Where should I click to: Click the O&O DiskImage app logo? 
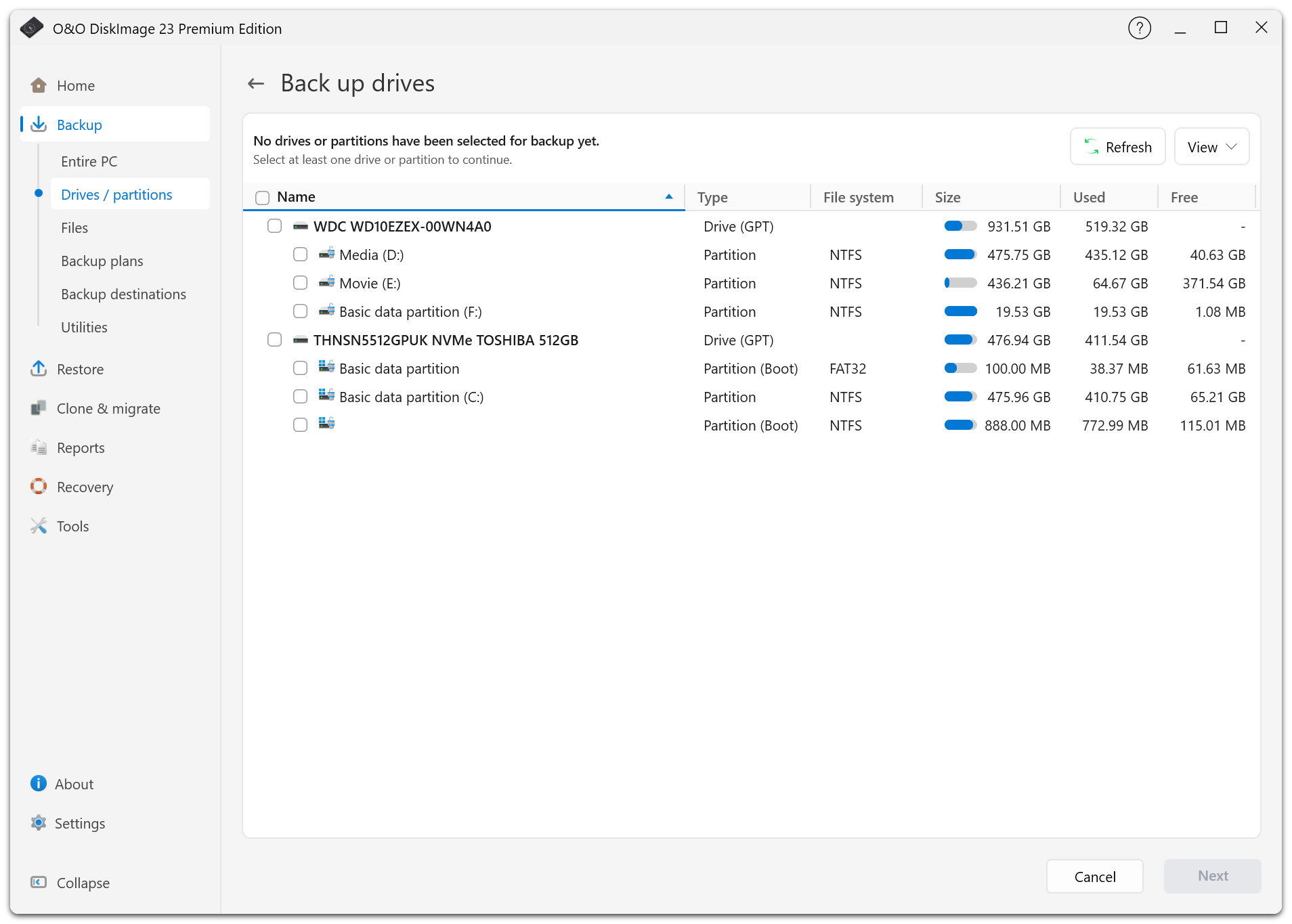tap(32, 28)
